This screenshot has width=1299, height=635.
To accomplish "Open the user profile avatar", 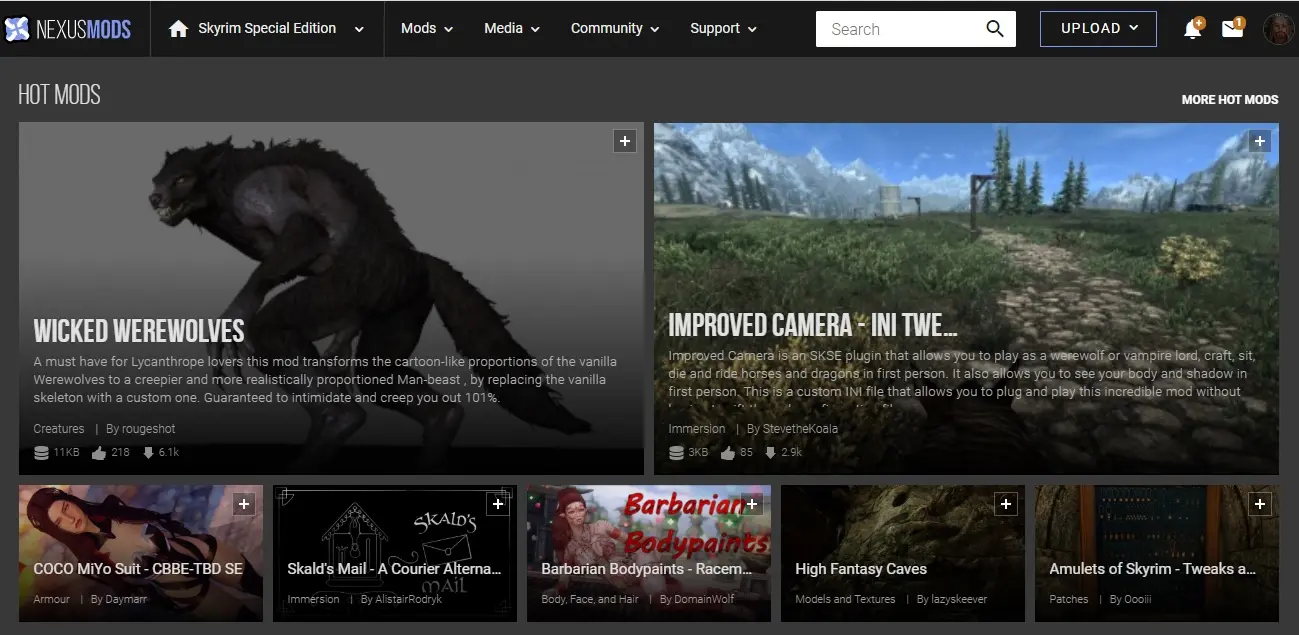I will coord(1278,29).
